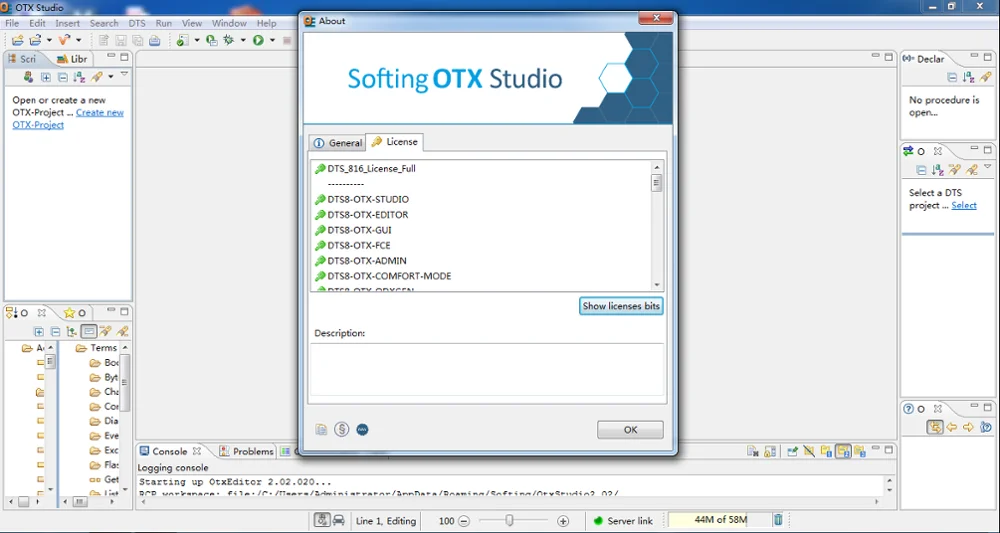The width and height of the screenshot is (1000, 533).
Task: Click the debug bug icon in toolbar
Action: pyautogui.click(x=229, y=40)
